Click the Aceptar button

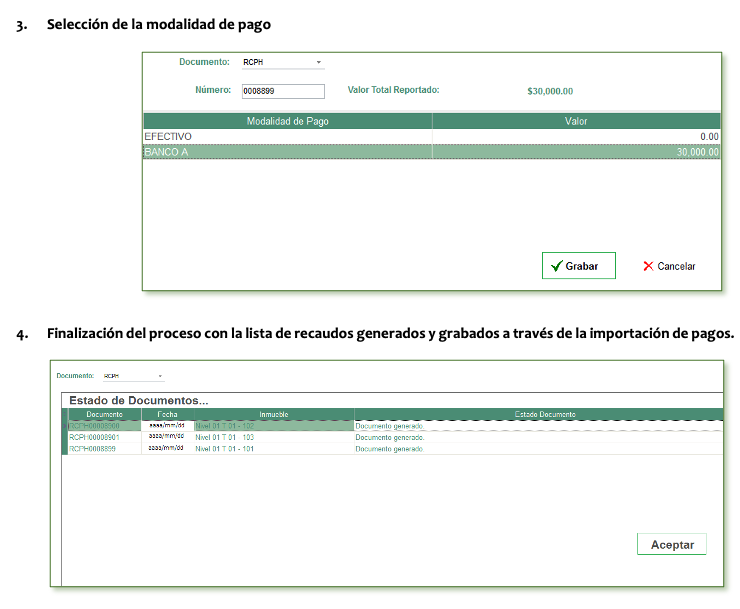(672, 544)
